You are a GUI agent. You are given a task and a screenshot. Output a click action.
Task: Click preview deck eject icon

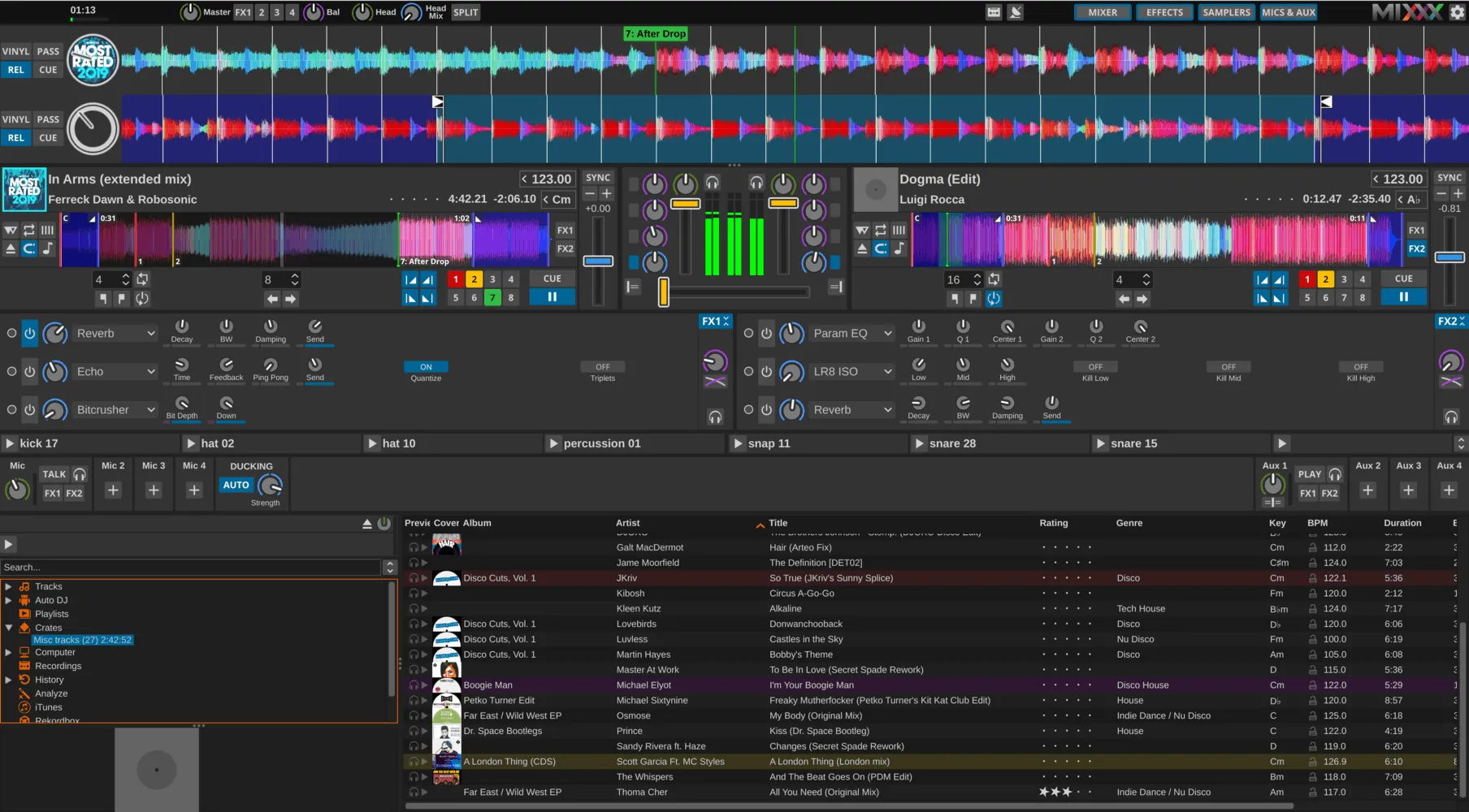click(x=367, y=524)
